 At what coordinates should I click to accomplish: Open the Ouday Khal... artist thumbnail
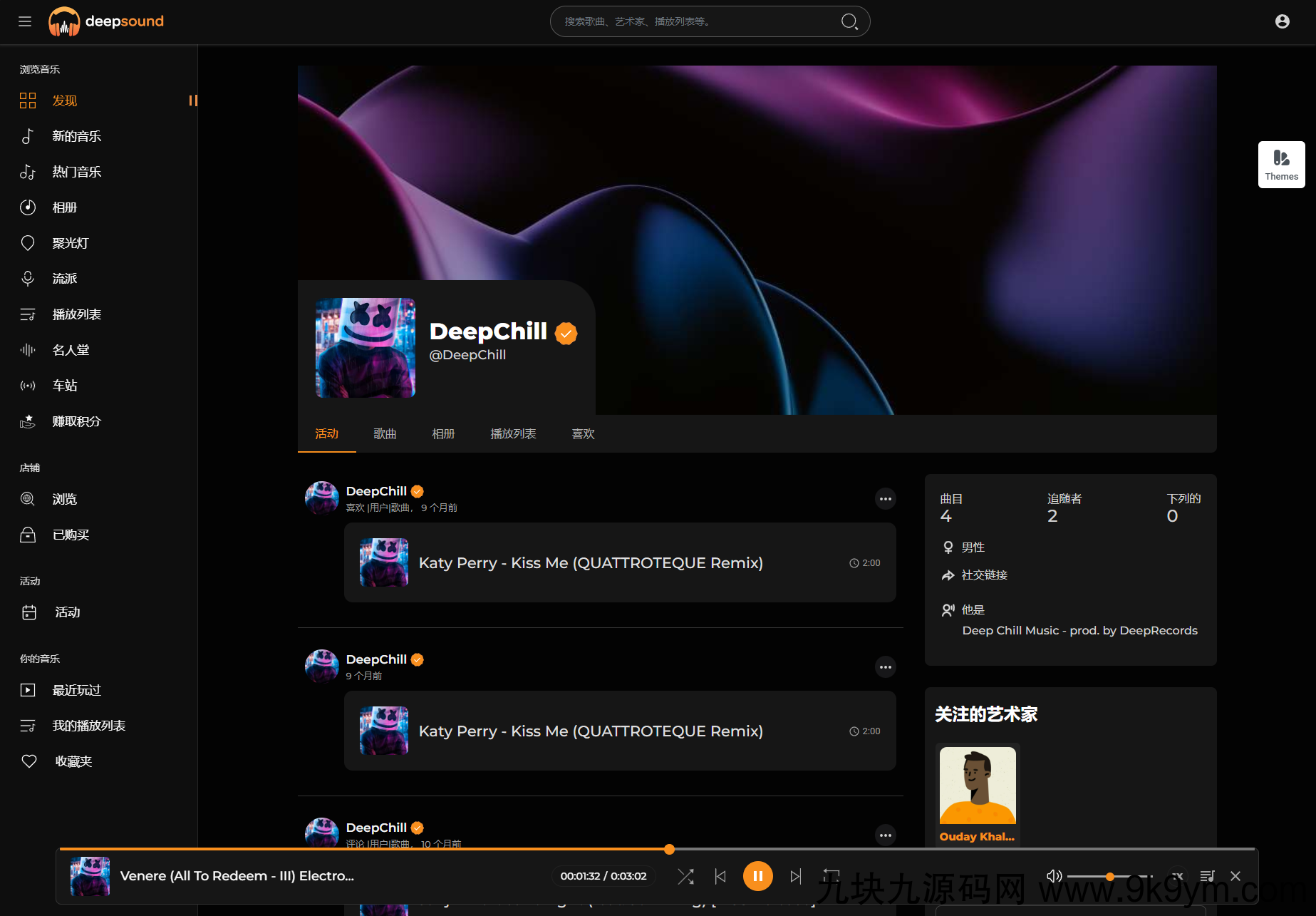point(978,794)
